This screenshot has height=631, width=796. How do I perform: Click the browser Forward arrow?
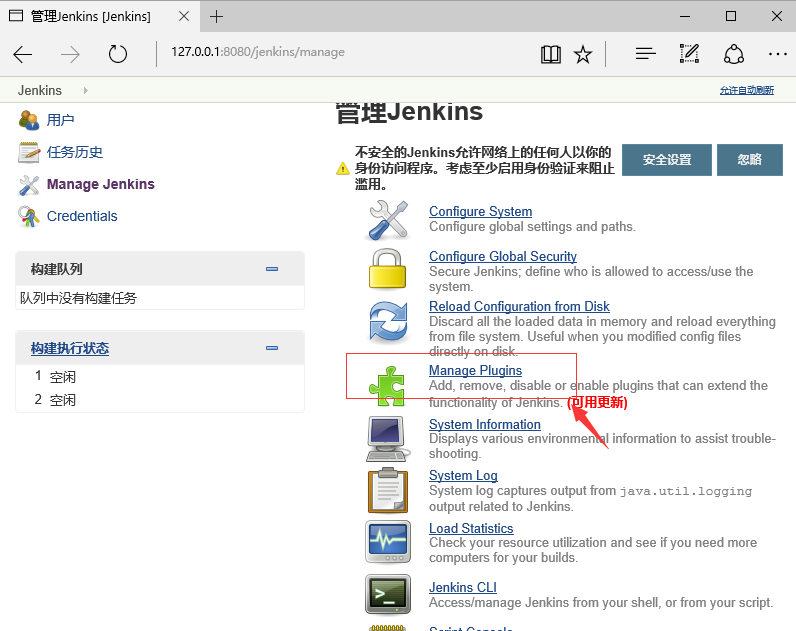70,54
